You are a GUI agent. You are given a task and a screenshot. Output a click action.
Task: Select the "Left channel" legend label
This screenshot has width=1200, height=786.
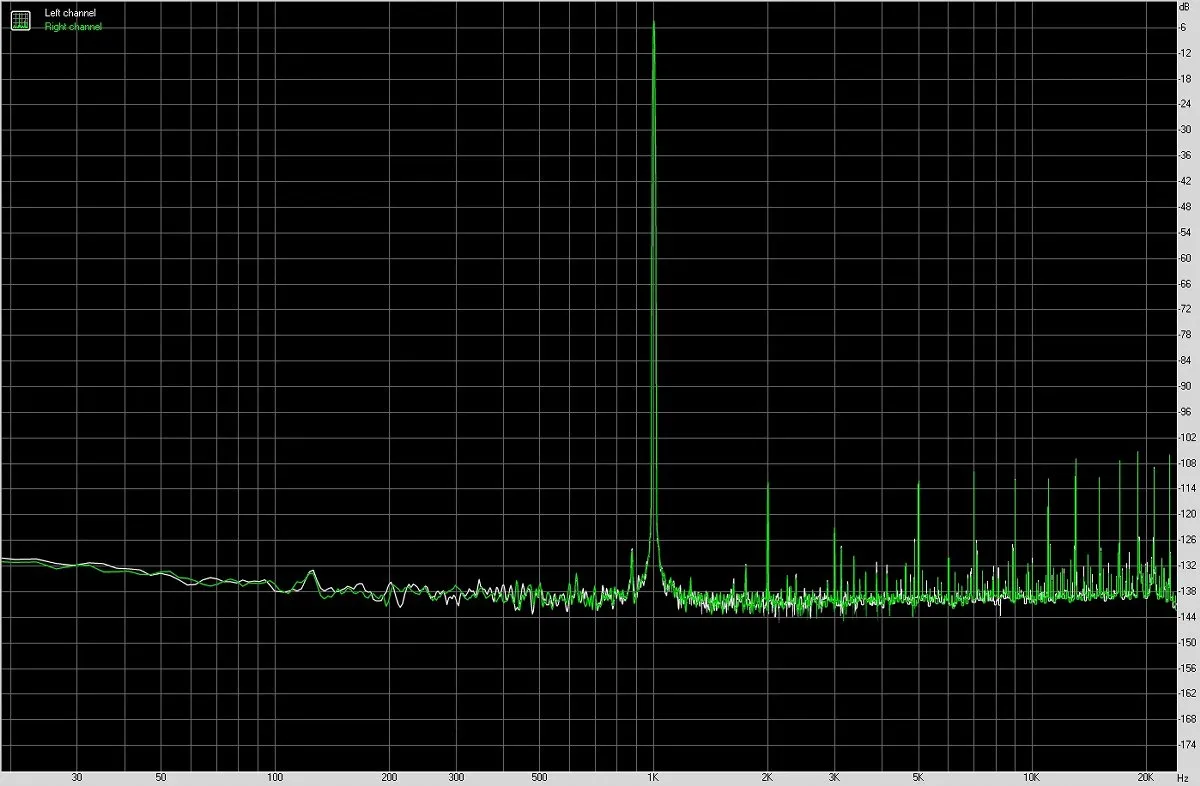pos(70,13)
